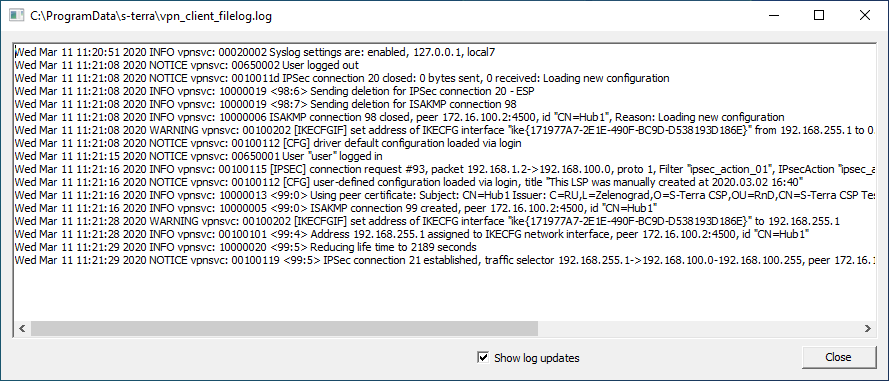Image resolution: width=889 pixels, height=381 pixels.
Task: Click the 'connection request #93' log line
Action: [444, 169]
